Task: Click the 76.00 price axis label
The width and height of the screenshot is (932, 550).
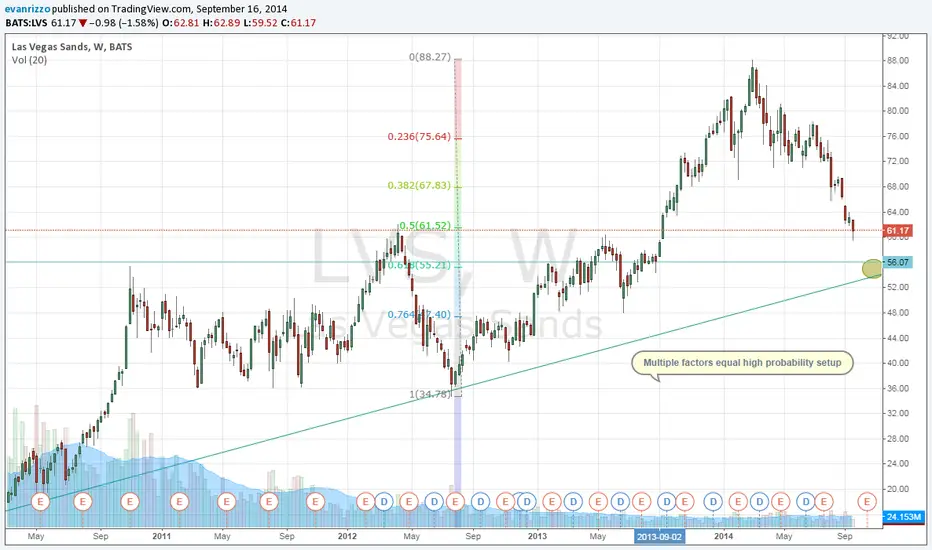Action: tap(898, 136)
